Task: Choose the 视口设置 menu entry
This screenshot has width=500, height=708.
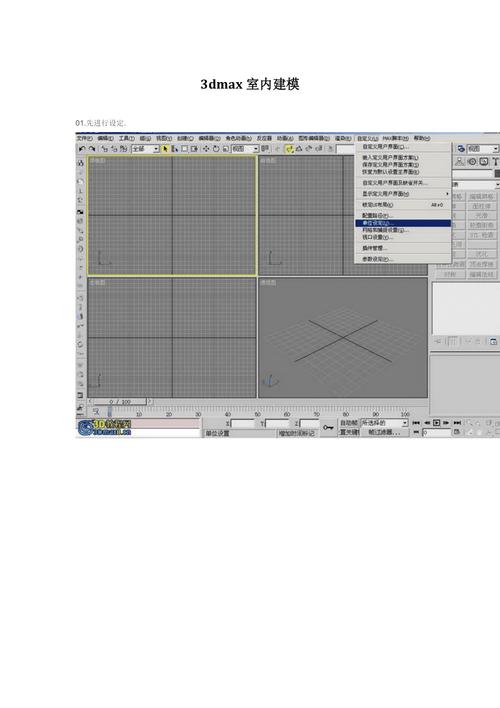Action: tap(403, 237)
